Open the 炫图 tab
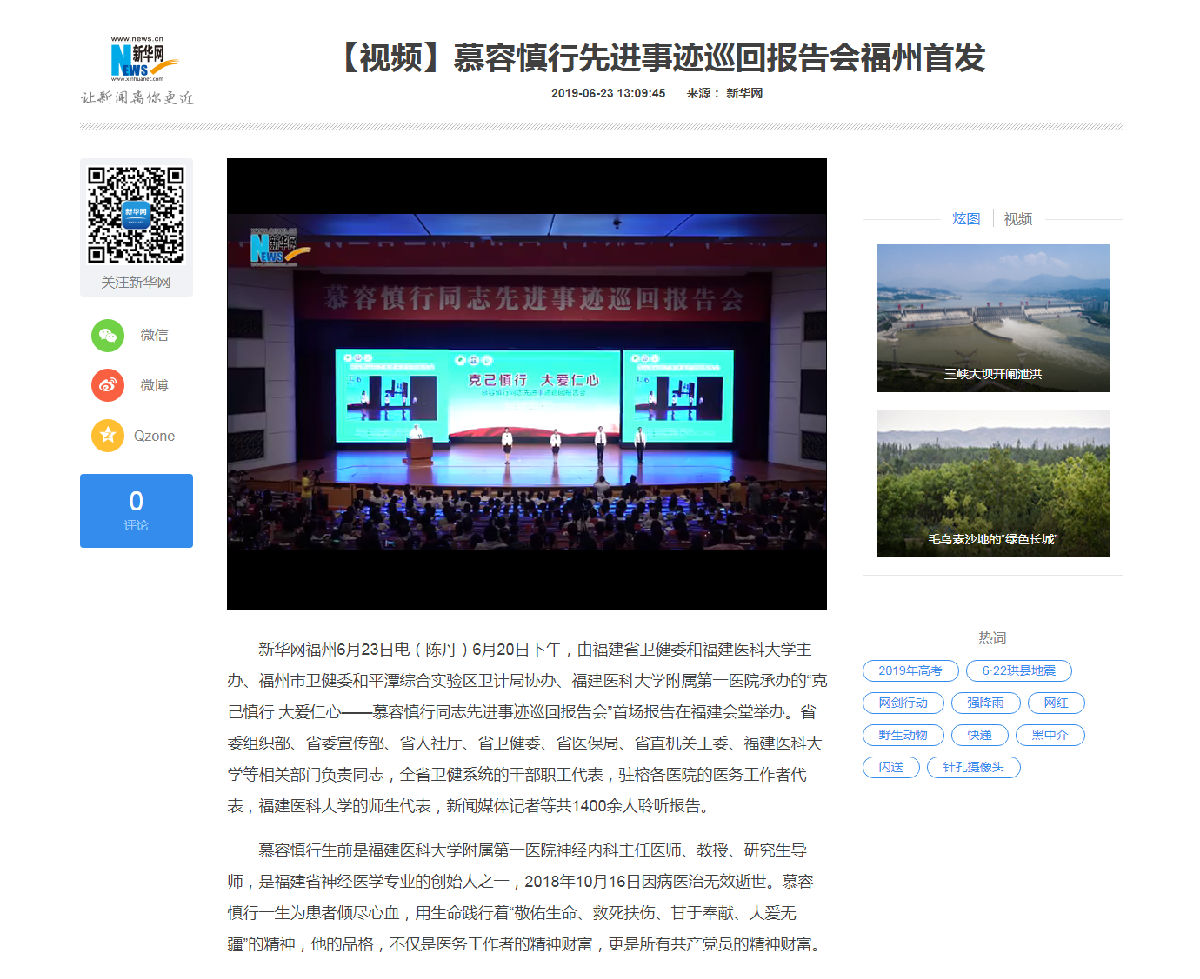 (965, 218)
